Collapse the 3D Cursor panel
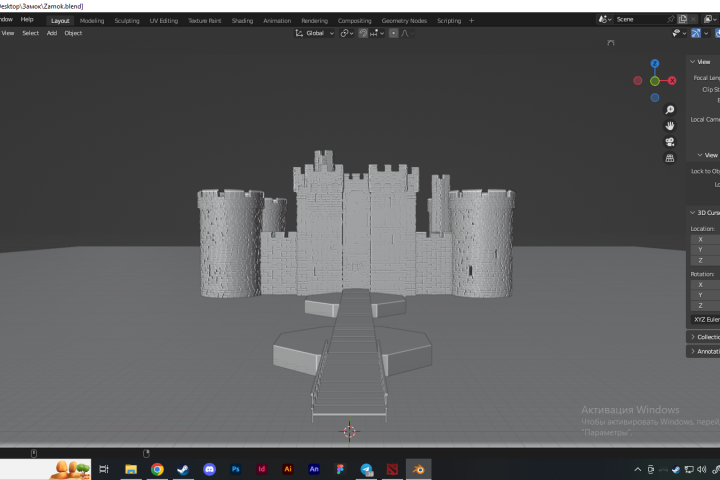720x480 pixels. coord(705,213)
